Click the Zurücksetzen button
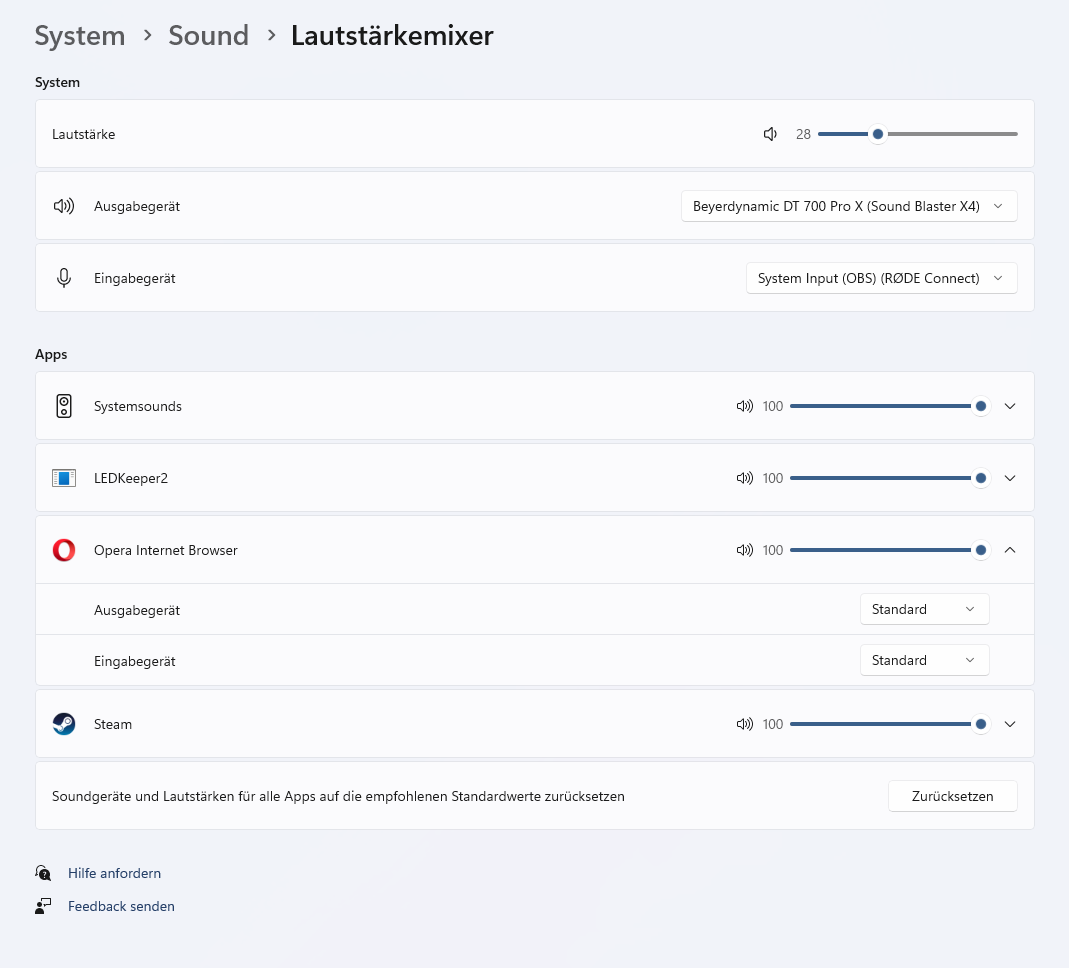The height and width of the screenshot is (968, 1069). point(952,796)
